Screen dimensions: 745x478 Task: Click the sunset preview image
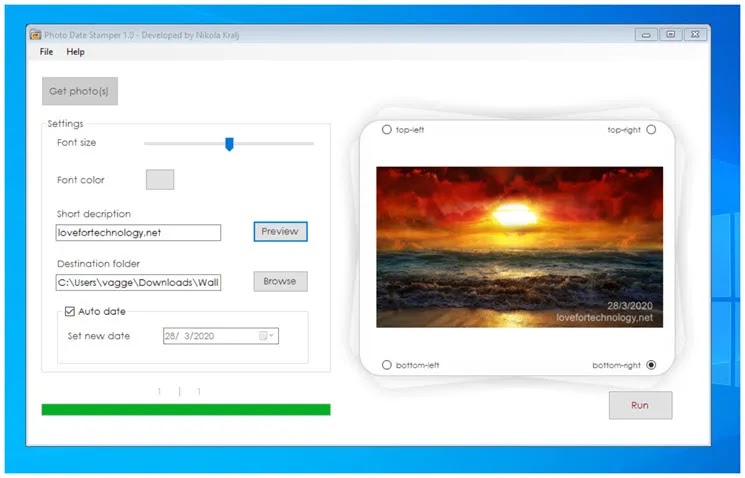coord(520,247)
